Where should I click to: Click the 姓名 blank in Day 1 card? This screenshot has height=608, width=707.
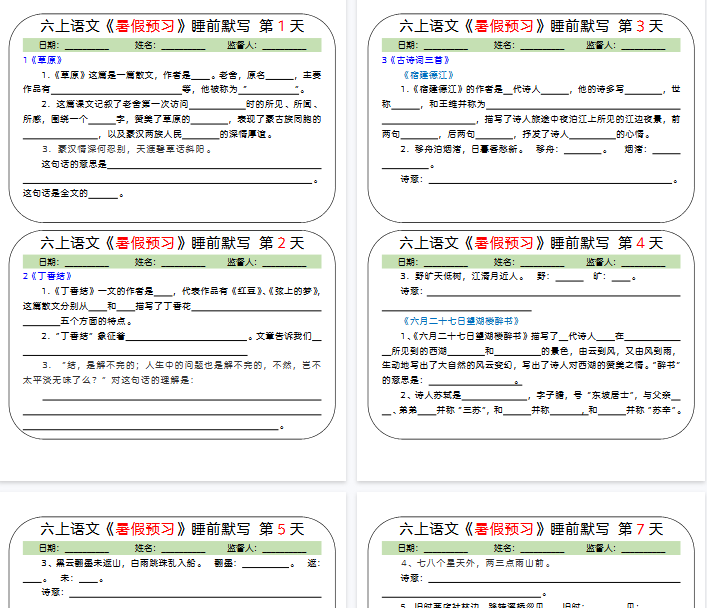point(183,46)
